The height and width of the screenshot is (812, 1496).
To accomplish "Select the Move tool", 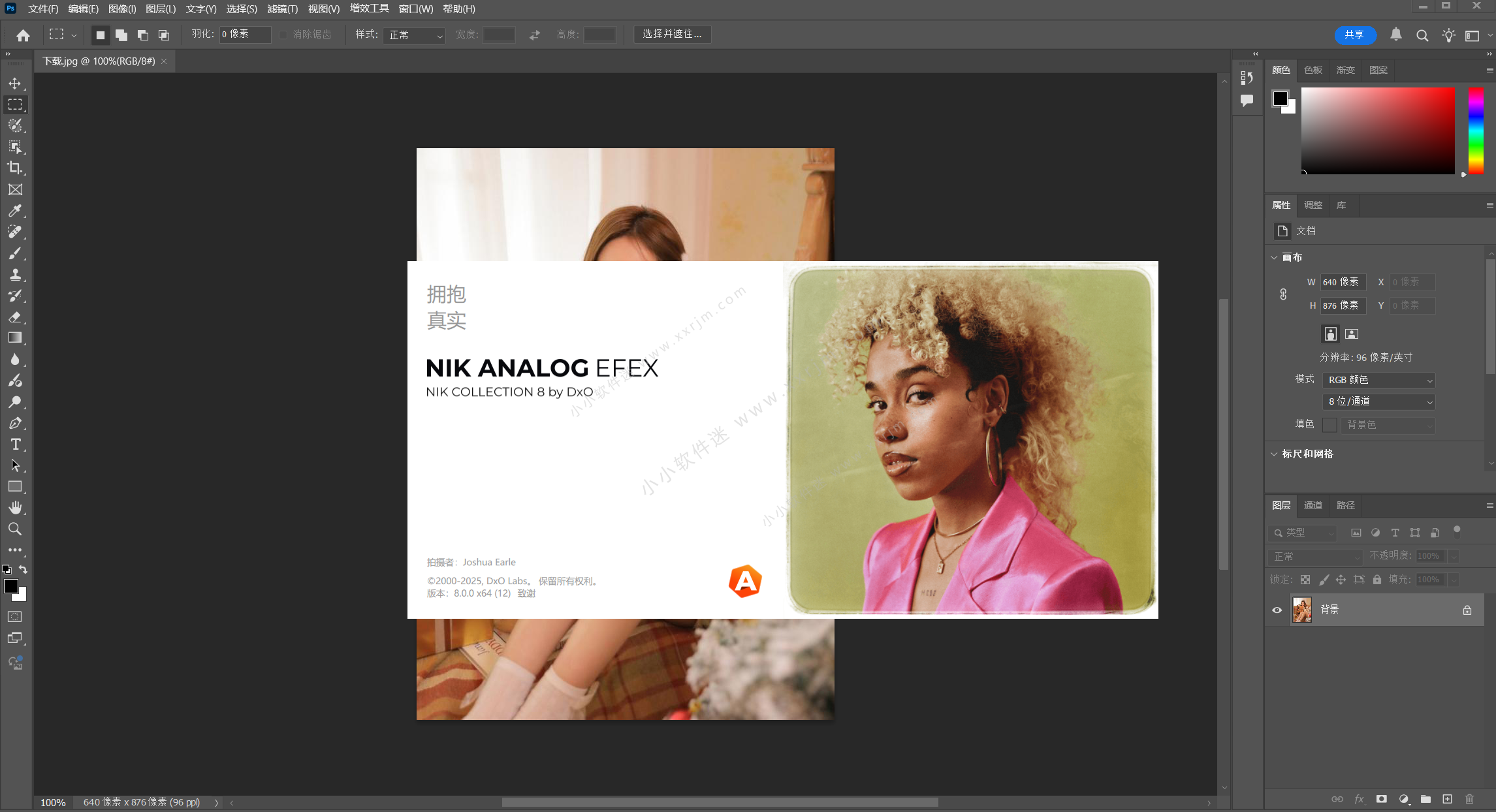I will point(15,84).
